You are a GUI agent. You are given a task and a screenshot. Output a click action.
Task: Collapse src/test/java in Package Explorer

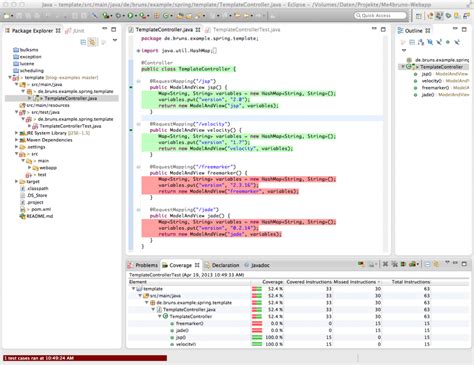[16, 112]
